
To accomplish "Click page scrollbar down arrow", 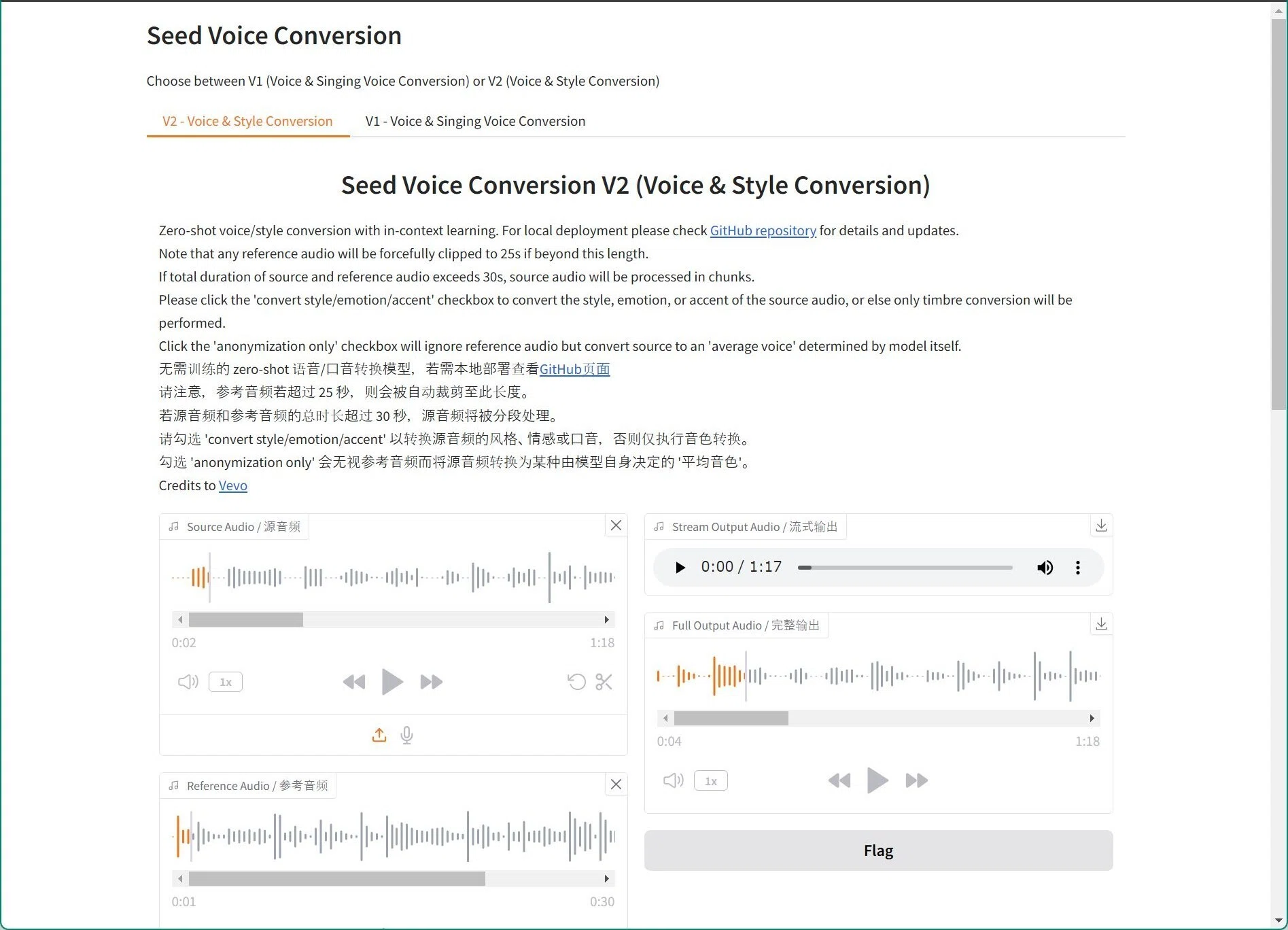I will click(1278, 920).
